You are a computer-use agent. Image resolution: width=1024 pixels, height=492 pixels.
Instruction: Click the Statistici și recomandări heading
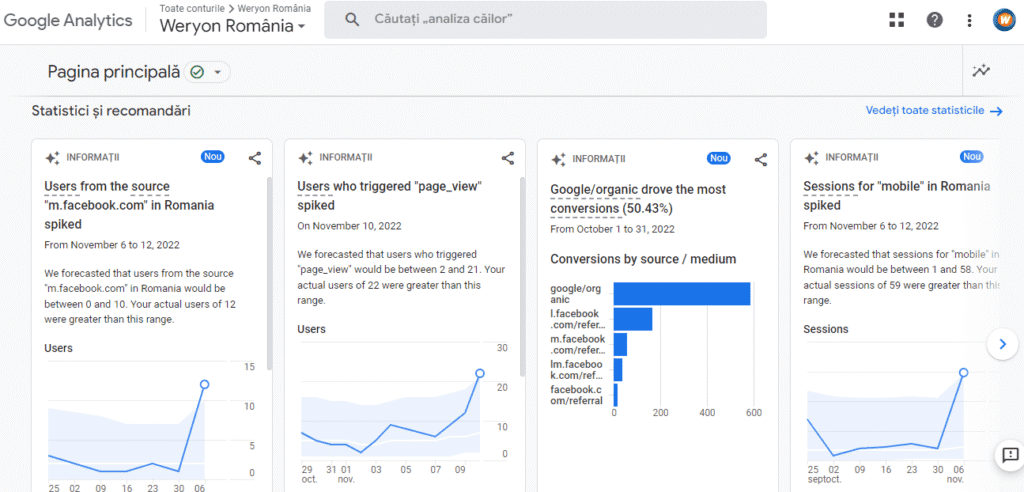[x=111, y=111]
